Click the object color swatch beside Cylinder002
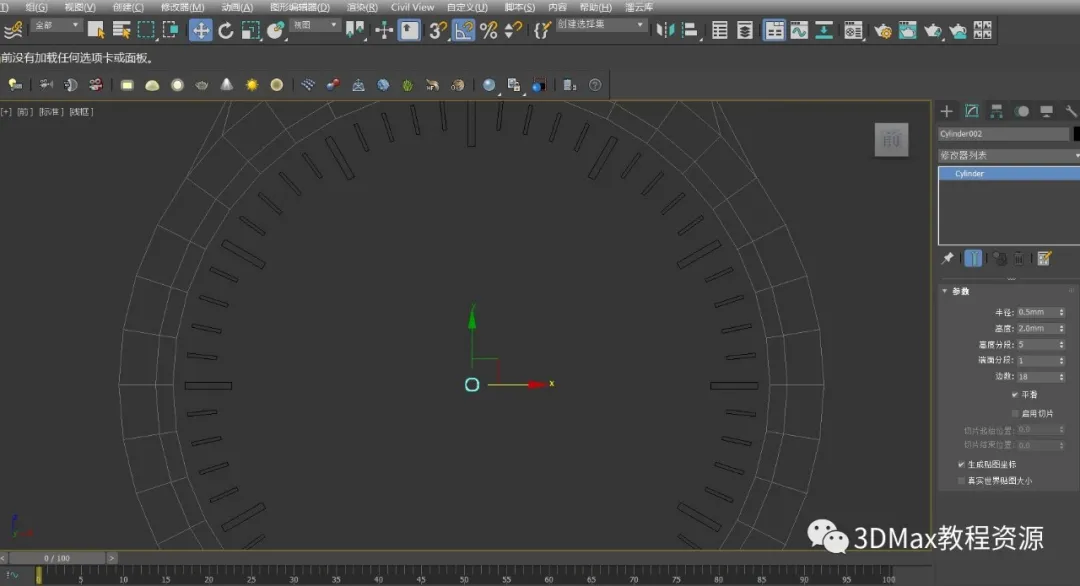This screenshot has height=586, width=1080. point(1077,134)
